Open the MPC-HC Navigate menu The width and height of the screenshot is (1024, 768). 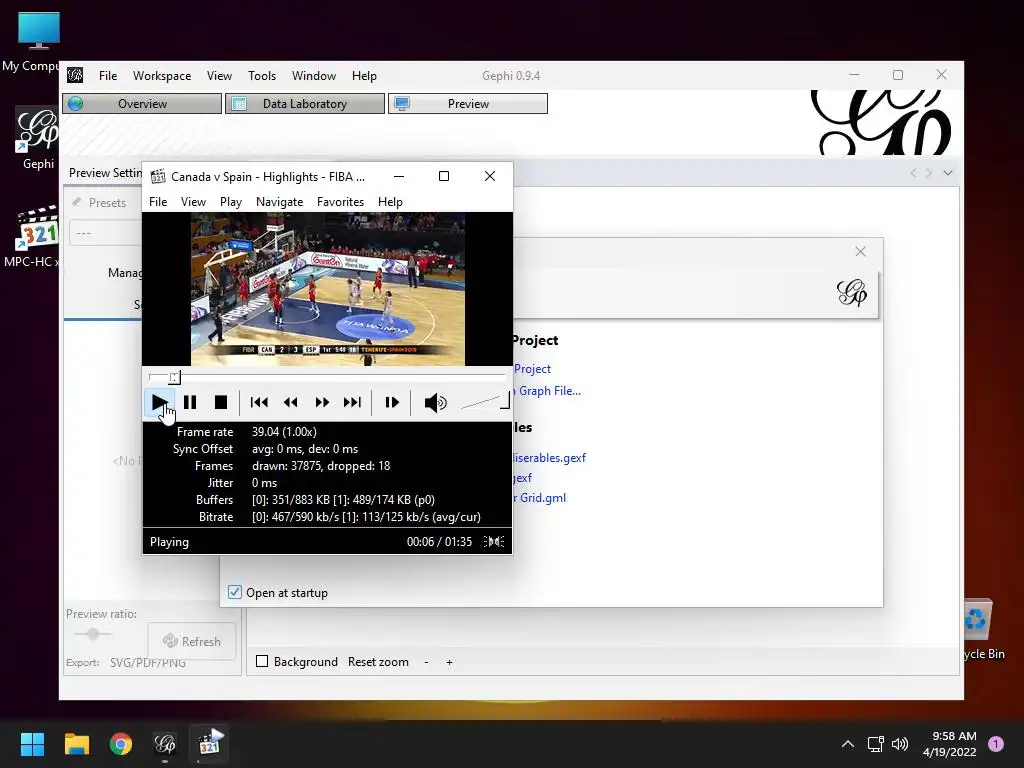(280, 202)
